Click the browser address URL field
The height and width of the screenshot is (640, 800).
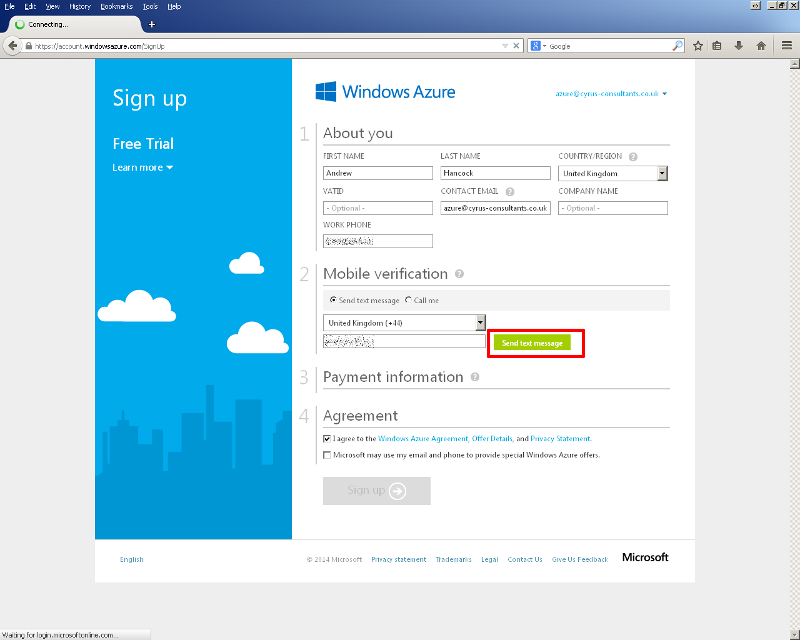pyautogui.click(x=265, y=46)
